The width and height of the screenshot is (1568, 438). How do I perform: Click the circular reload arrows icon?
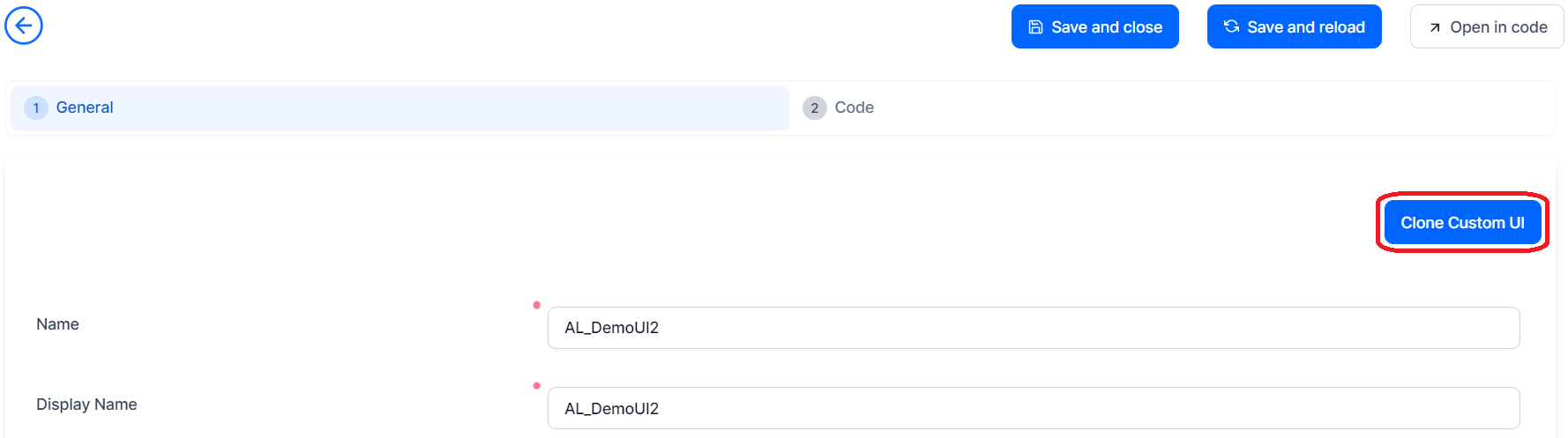tap(1231, 27)
